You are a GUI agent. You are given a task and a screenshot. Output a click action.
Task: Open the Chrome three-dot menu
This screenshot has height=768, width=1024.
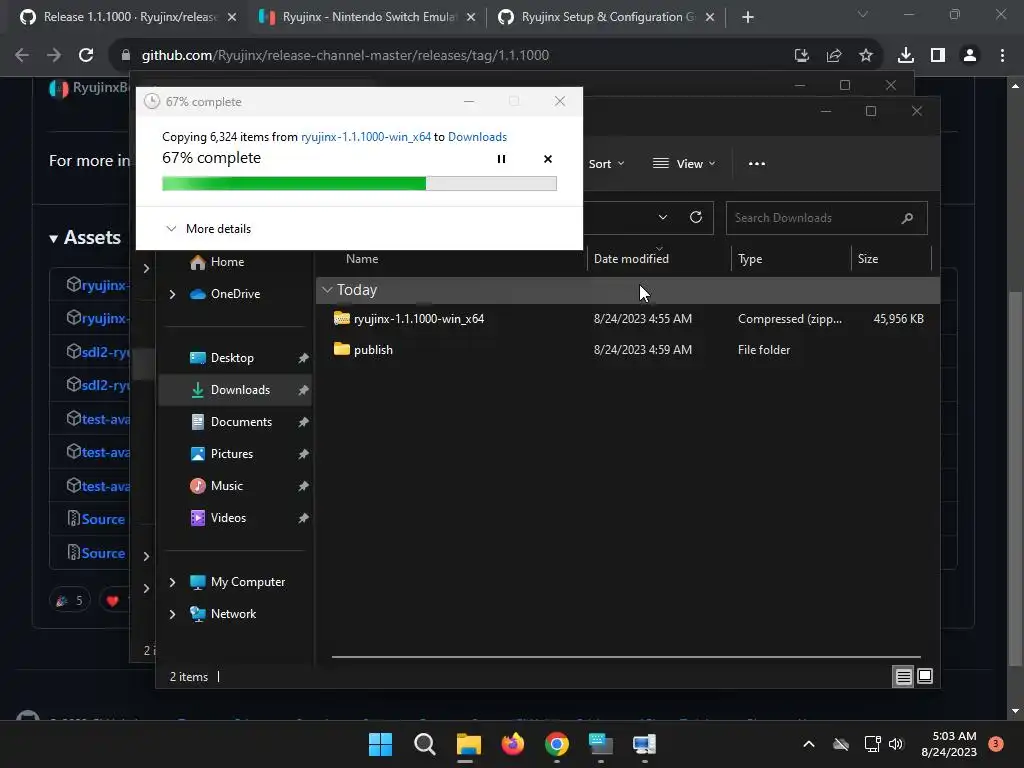point(1002,56)
